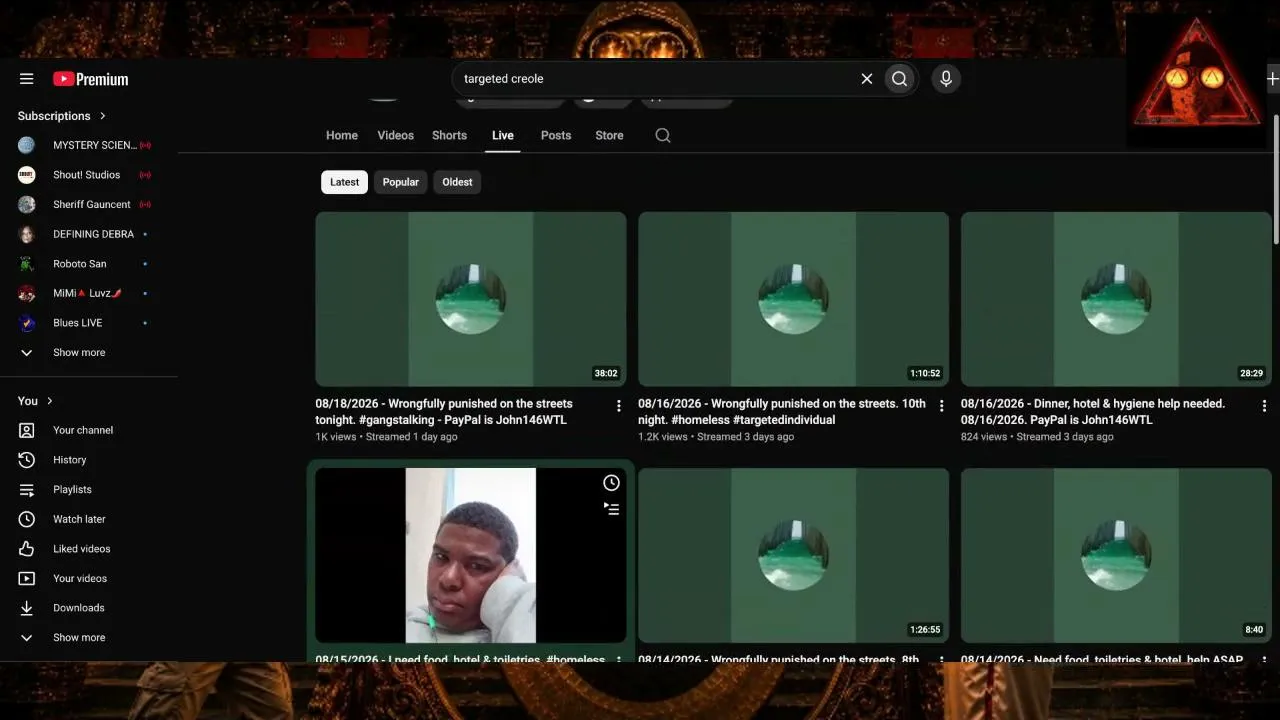Open Roboto San subscription name
The width and height of the screenshot is (1280, 720).
point(80,264)
